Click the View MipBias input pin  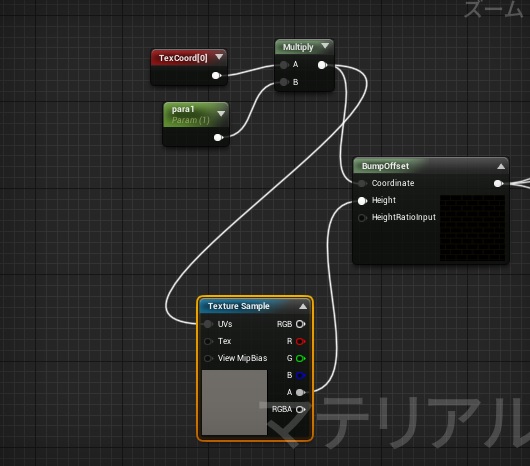click(x=208, y=358)
